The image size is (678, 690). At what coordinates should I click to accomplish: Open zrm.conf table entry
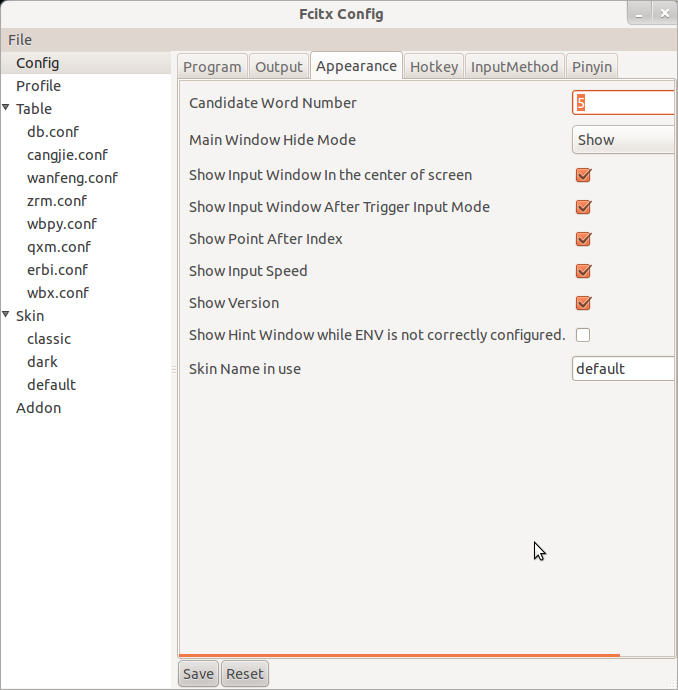[57, 201]
